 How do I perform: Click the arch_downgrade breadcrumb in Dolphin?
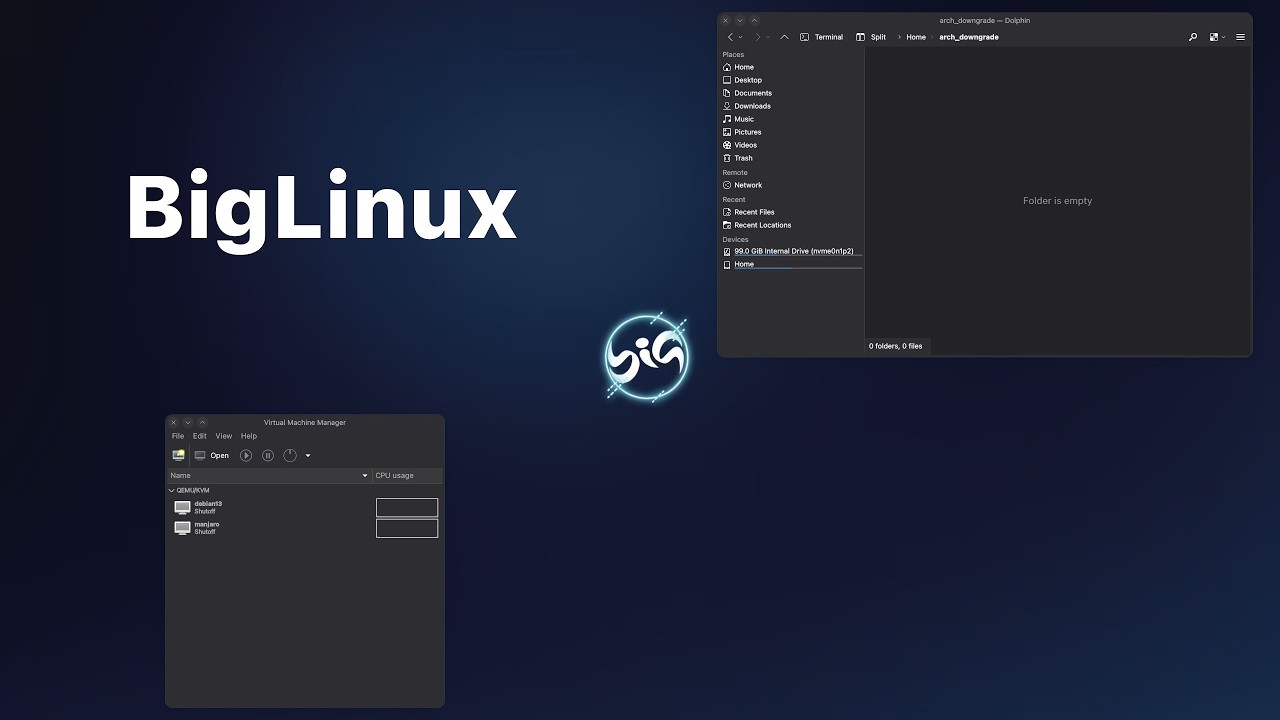point(969,37)
